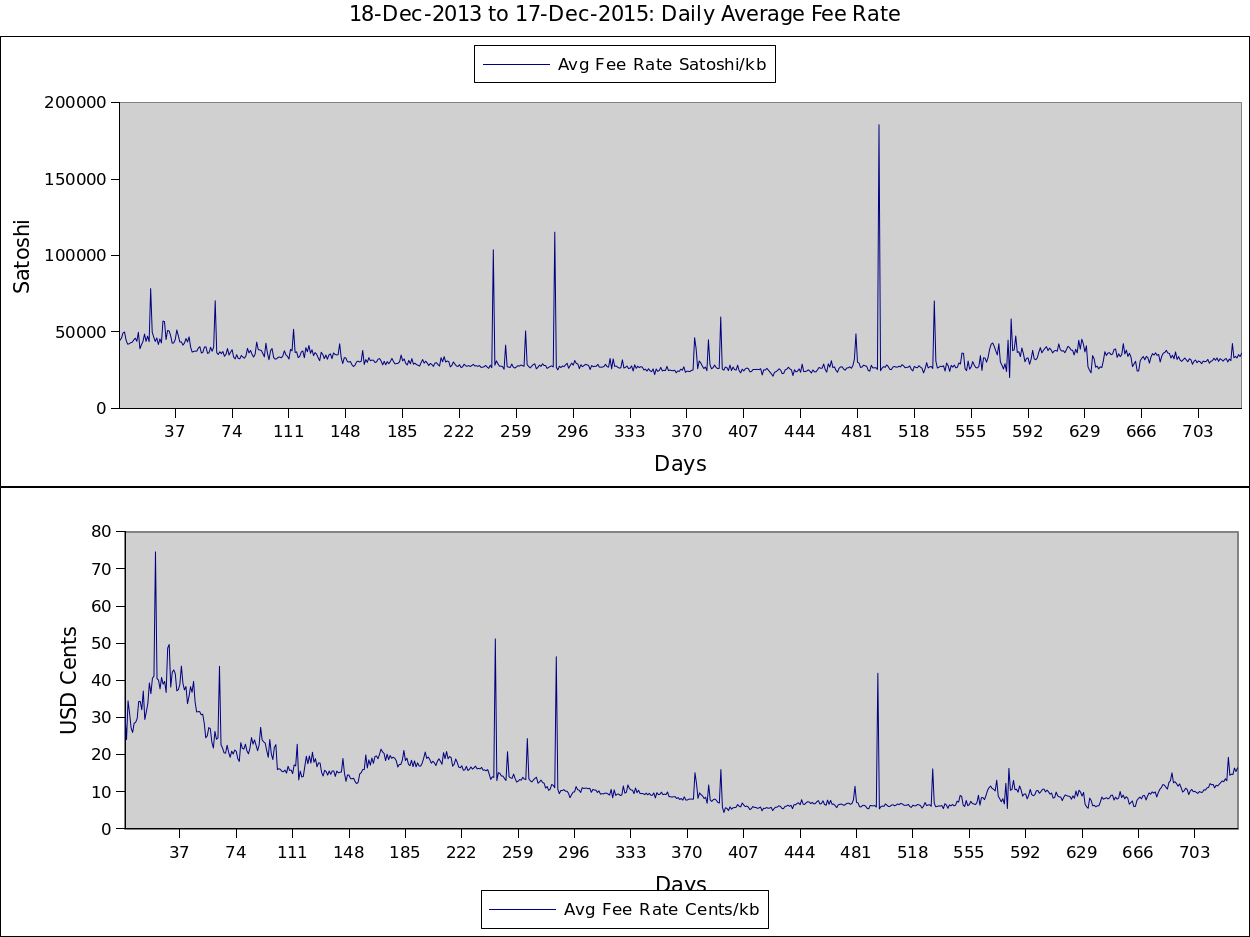
Task: Click the Avg Fee Rate Satoshi/kb legend label
Action: pos(661,65)
